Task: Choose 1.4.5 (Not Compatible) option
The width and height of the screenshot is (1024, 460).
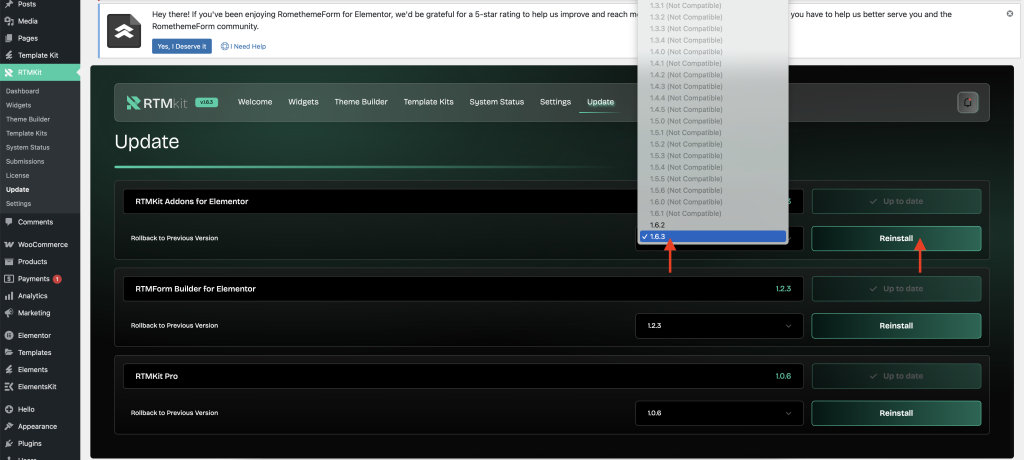Action: click(713, 109)
